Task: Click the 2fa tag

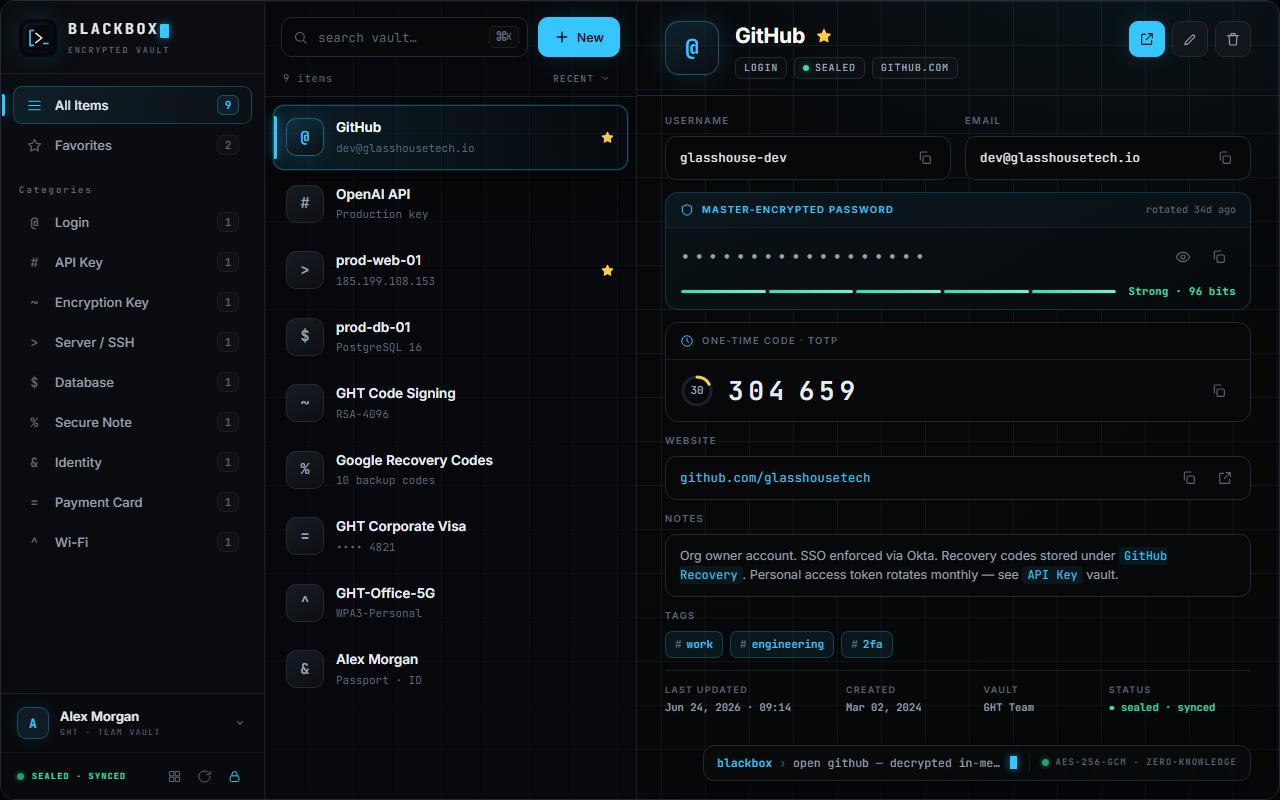Action: [x=867, y=644]
